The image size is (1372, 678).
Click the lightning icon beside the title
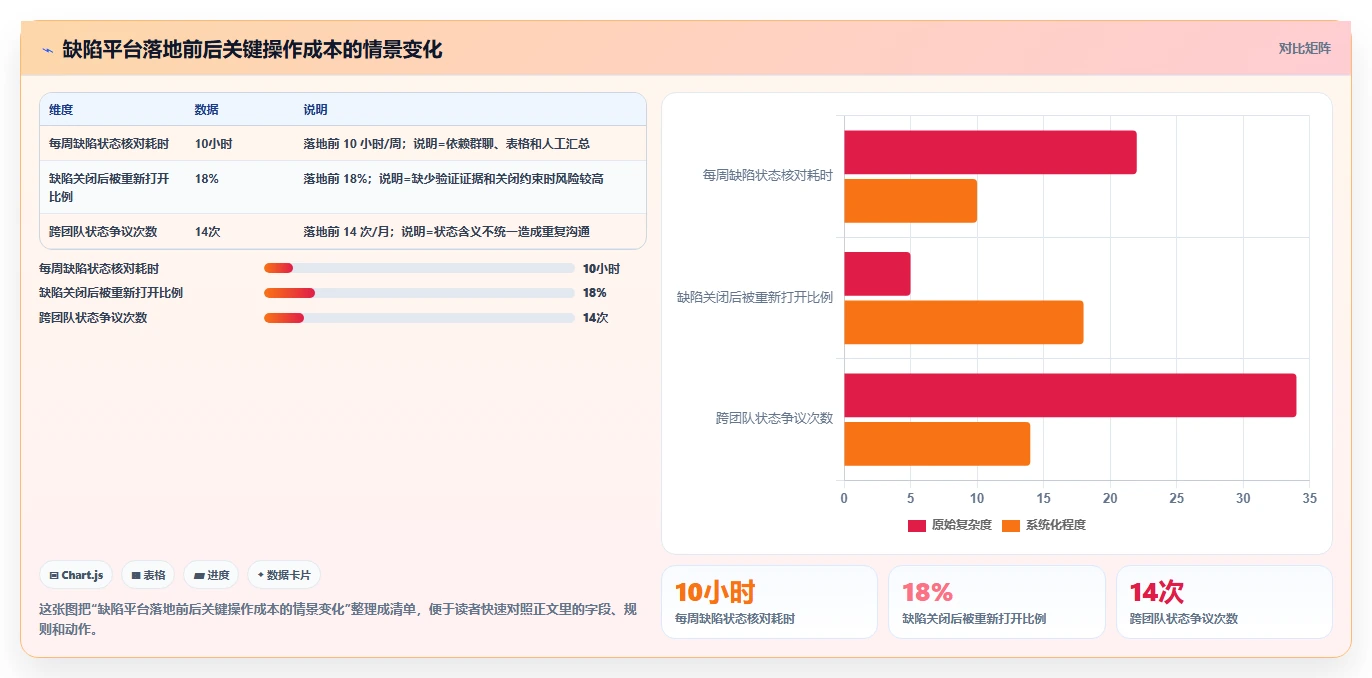pos(47,50)
